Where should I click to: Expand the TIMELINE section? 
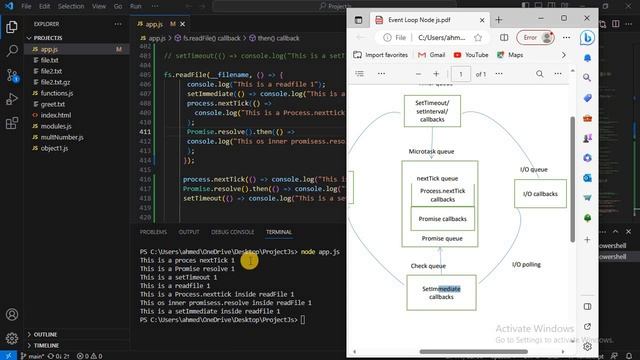click(x=46, y=345)
